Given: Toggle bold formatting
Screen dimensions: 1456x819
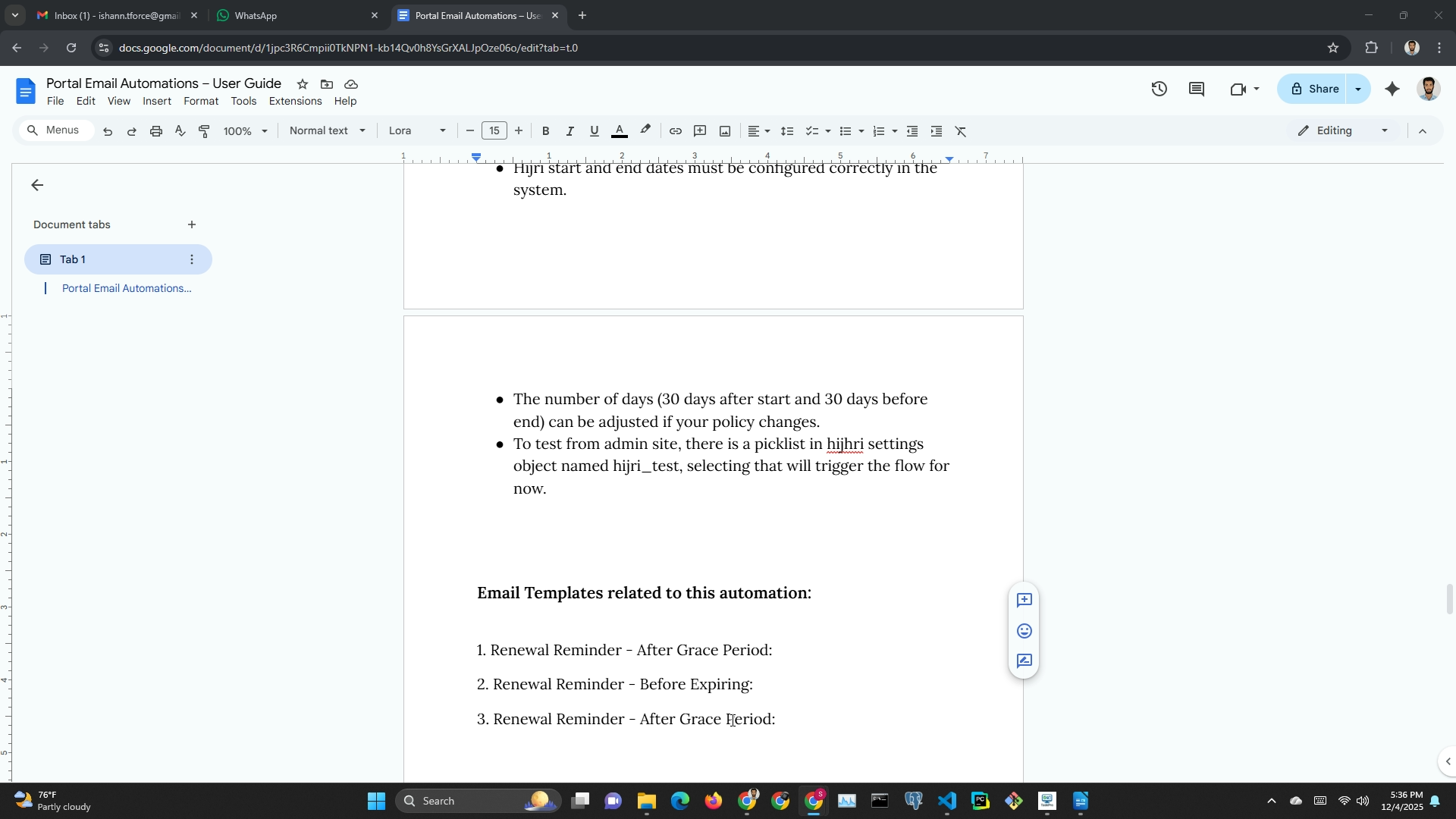Looking at the screenshot, I should tap(545, 131).
